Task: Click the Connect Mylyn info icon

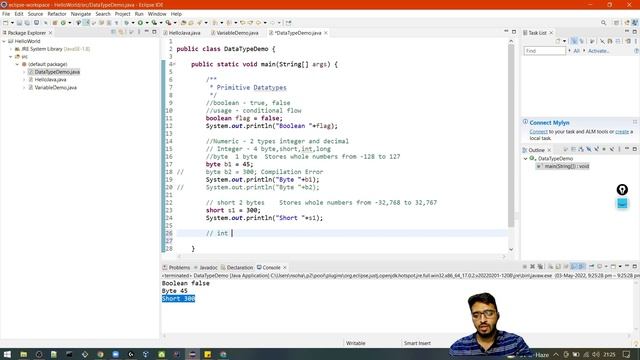Action: [x=525, y=122]
